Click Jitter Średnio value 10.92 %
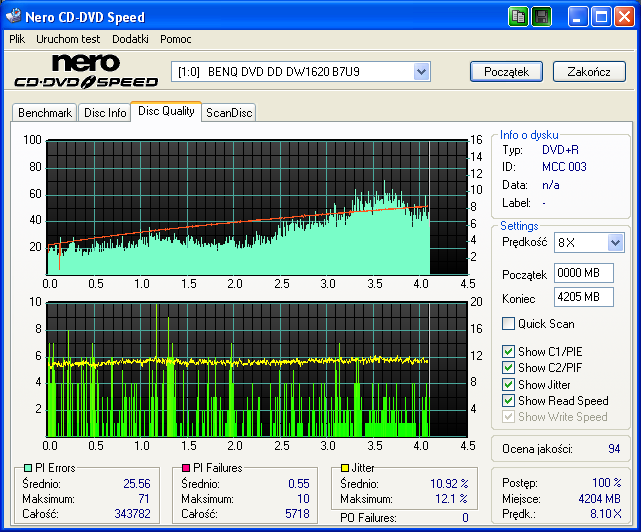This screenshot has width=641, height=532. point(449,484)
